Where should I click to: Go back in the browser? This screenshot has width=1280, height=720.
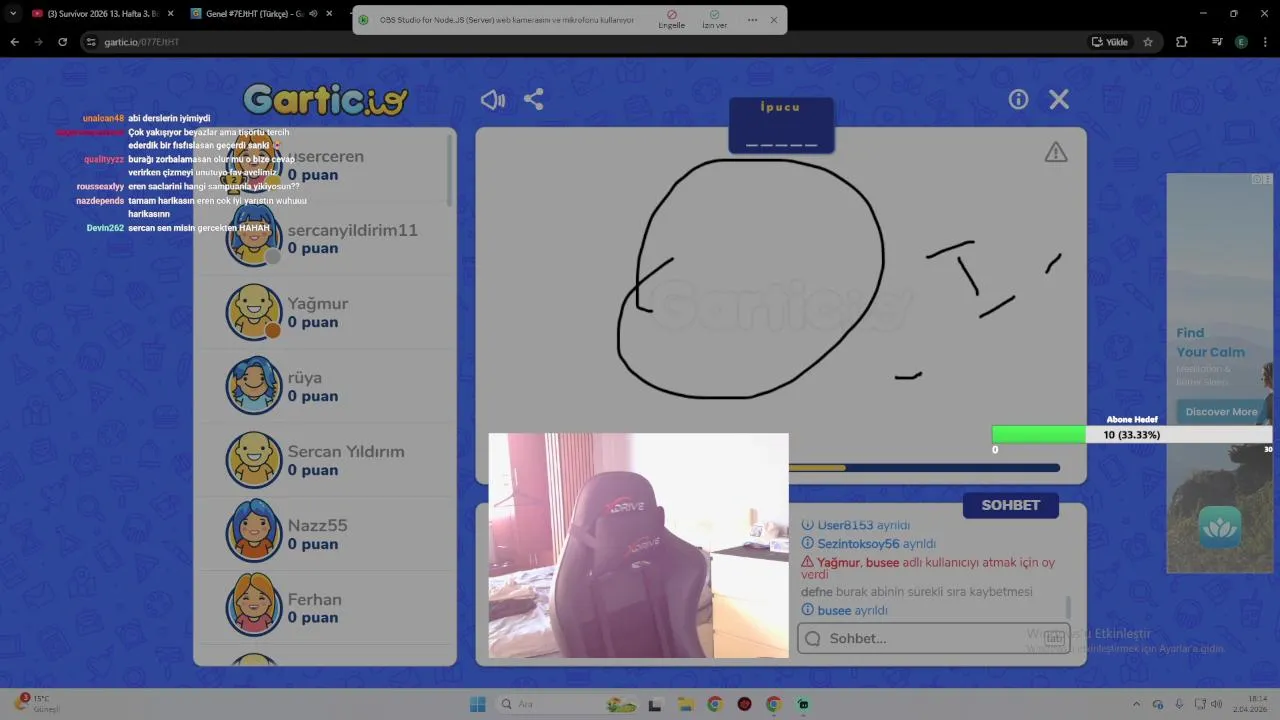[14, 42]
